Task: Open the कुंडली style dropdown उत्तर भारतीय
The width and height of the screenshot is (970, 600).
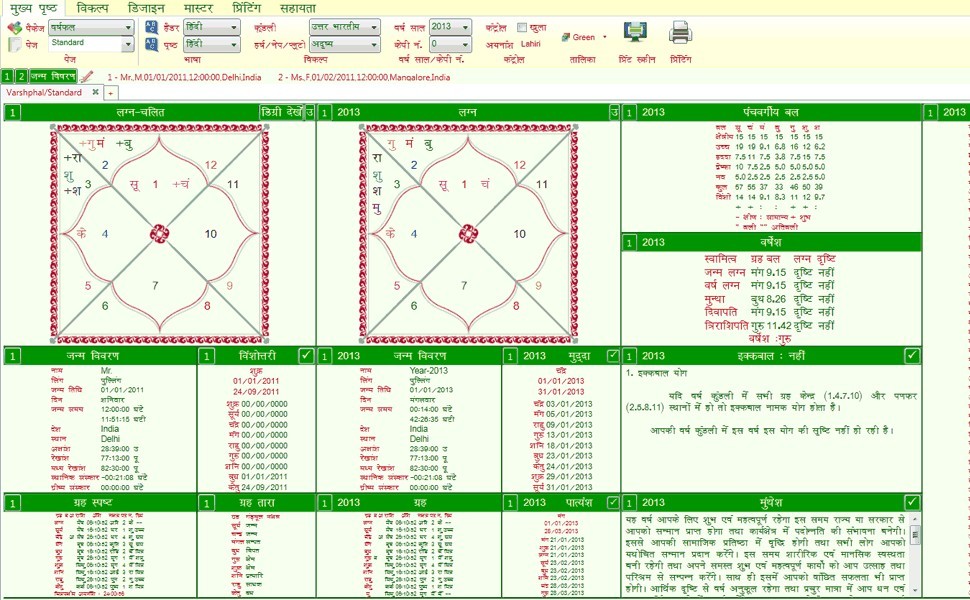Action: [x=345, y=27]
